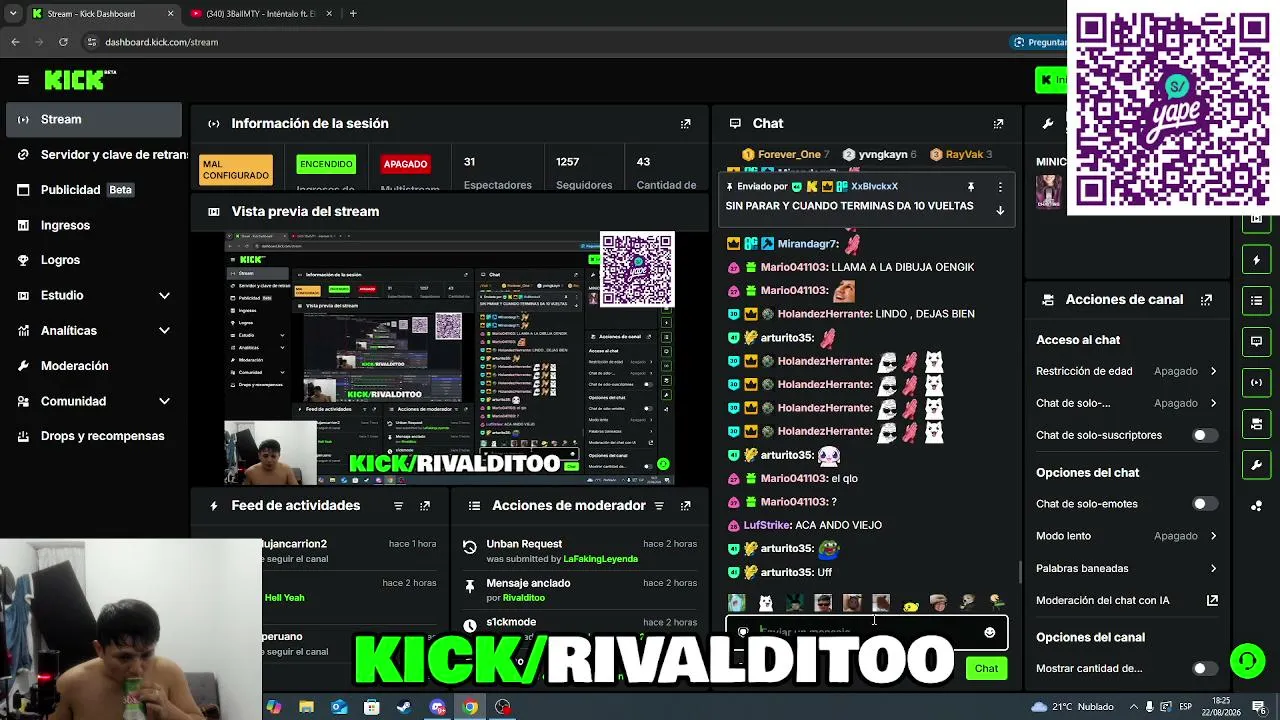
Task: Click the LufStrike username in chat
Action: (767, 526)
